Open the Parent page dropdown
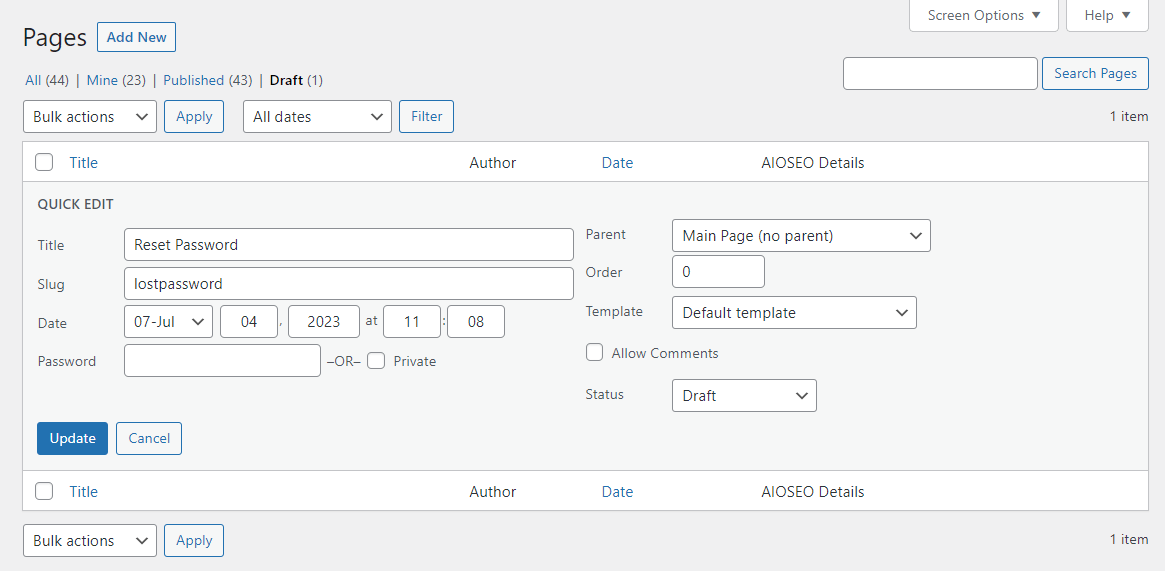Viewport: 1165px width, 571px height. pos(801,236)
